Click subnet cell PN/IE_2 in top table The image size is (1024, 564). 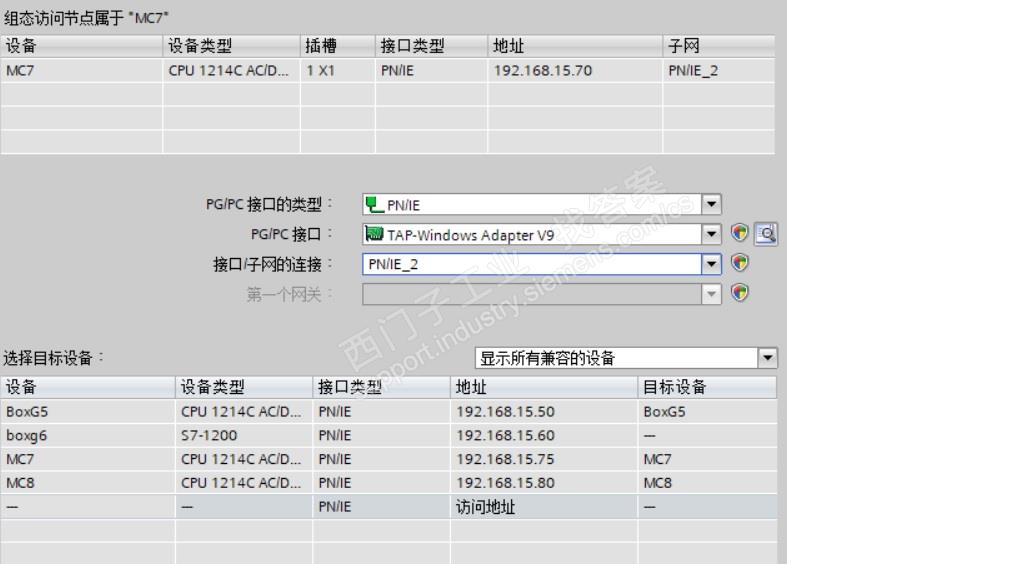coord(693,70)
